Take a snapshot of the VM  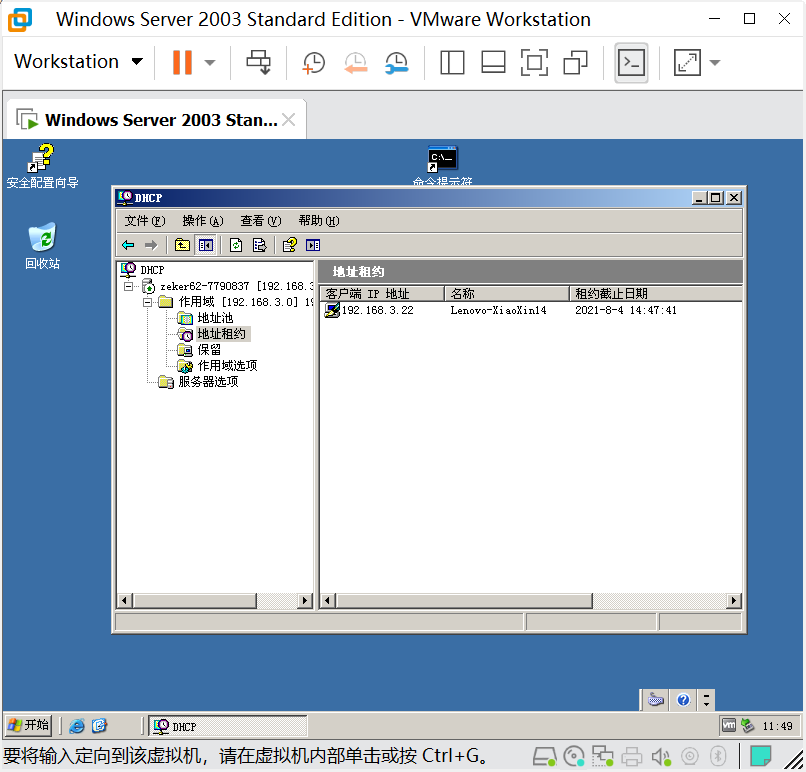(x=314, y=63)
